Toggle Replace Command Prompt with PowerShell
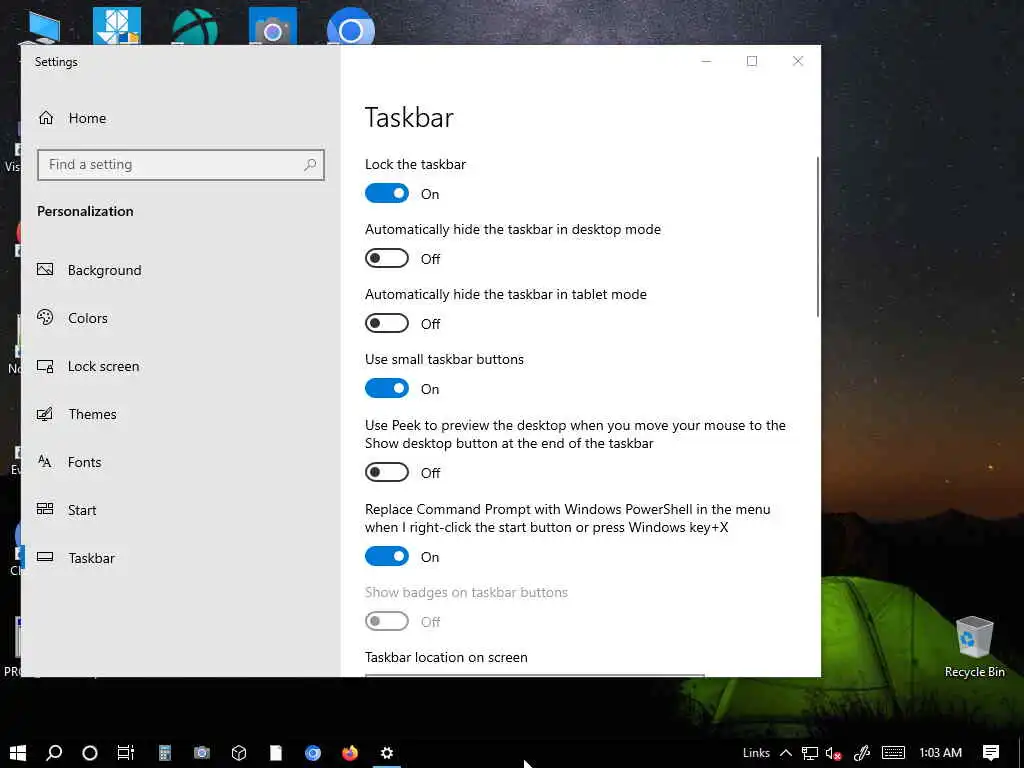Viewport: 1024px width, 768px height. [387, 556]
